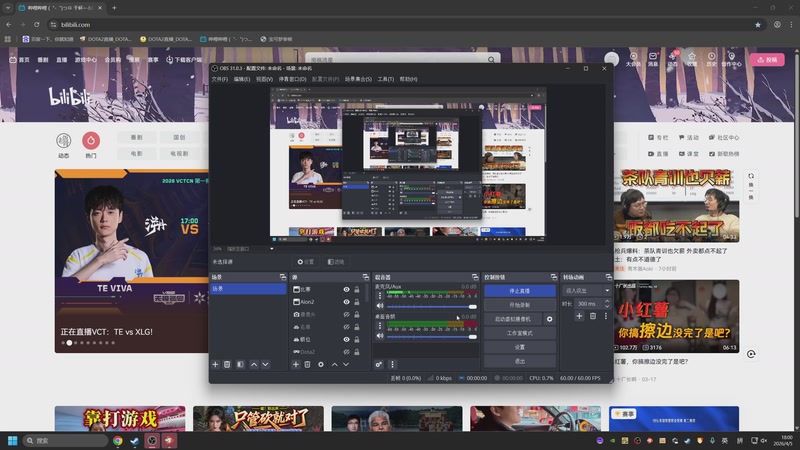
Task: Move scene down in Scenes panel
Action: [265, 364]
